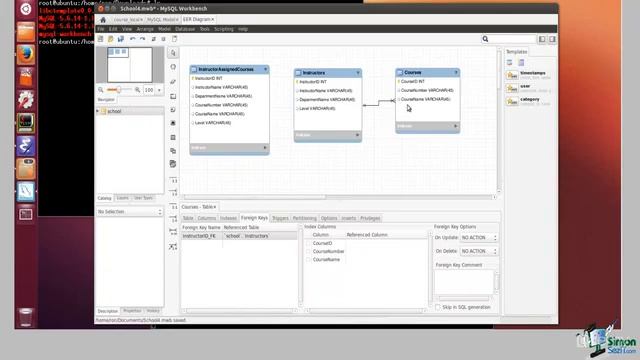Switch to the Indexes tab
This screenshot has height=360, width=640.
tap(228, 218)
